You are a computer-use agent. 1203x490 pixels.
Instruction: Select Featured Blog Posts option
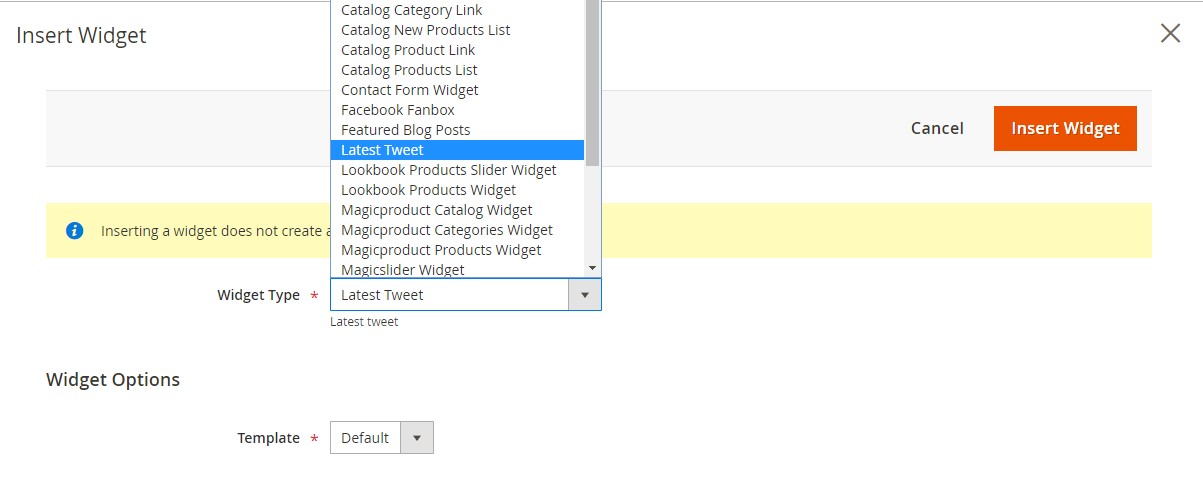405,130
